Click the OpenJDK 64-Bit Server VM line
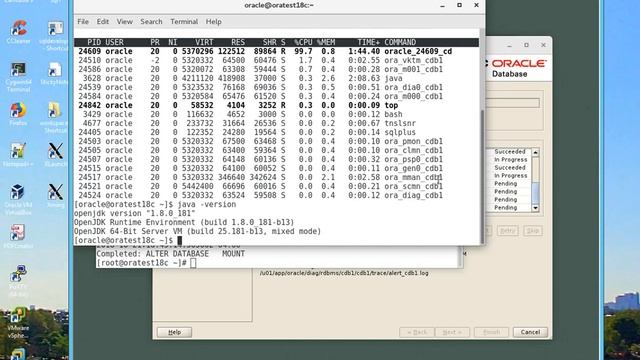The image size is (640, 360). [x=198, y=231]
